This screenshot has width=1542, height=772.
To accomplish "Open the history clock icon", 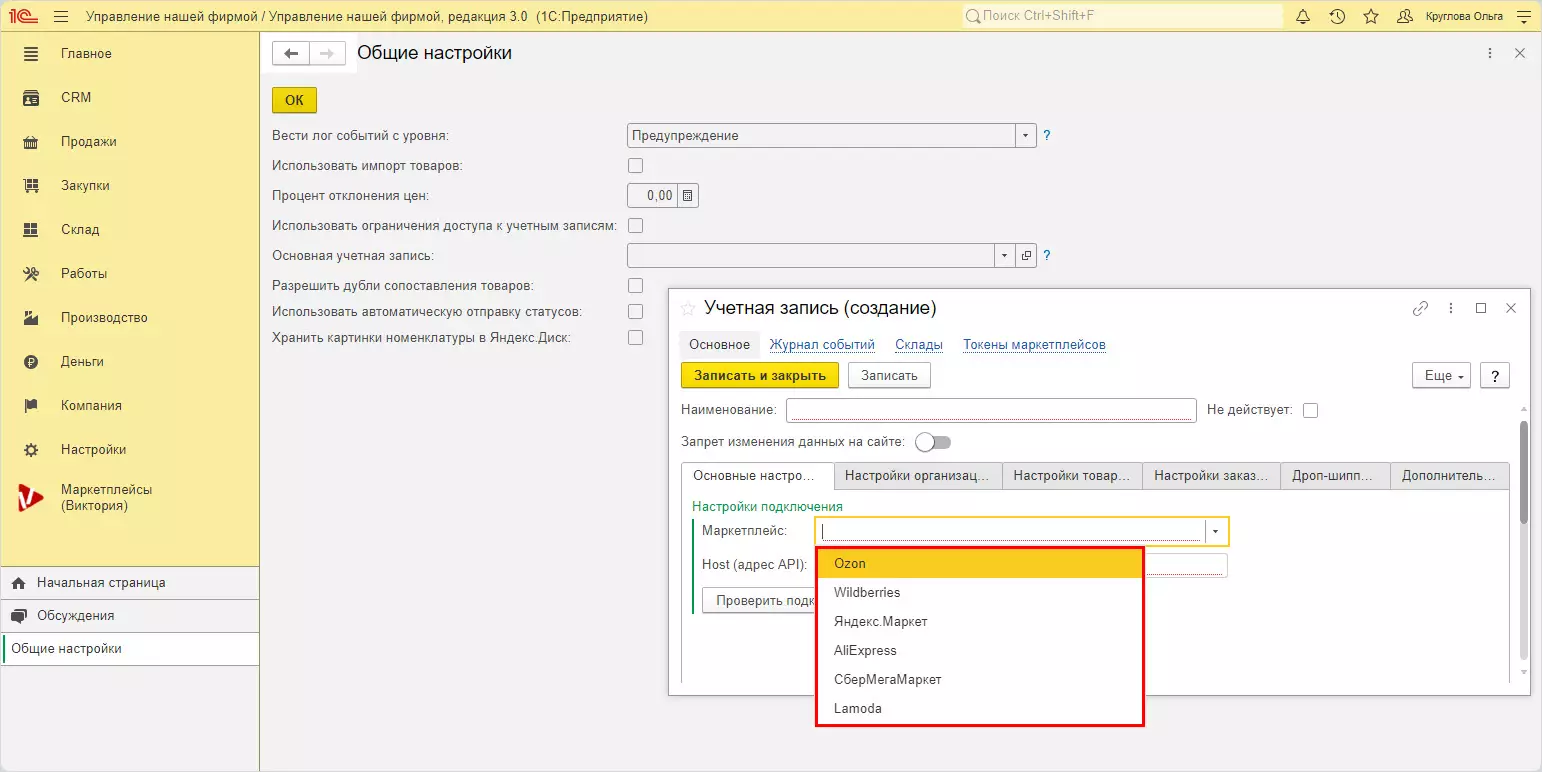I will [x=1337, y=17].
